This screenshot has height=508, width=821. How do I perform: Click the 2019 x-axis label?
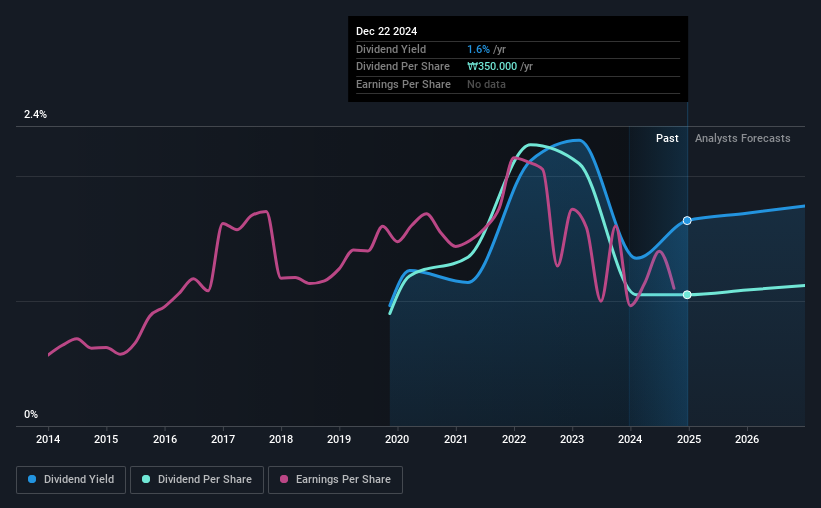pyautogui.click(x=339, y=439)
